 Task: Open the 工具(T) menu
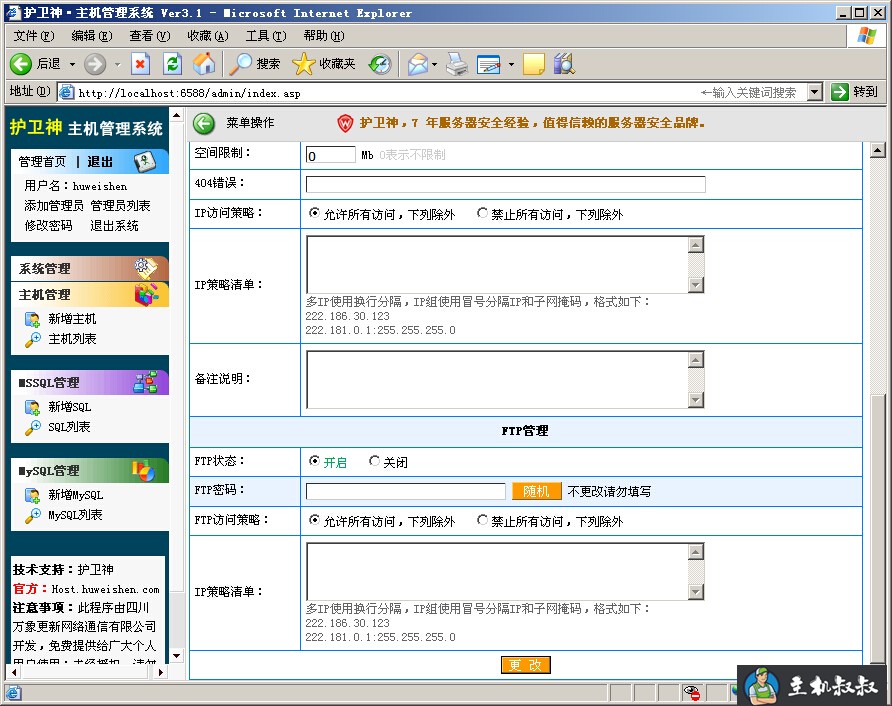[266, 36]
